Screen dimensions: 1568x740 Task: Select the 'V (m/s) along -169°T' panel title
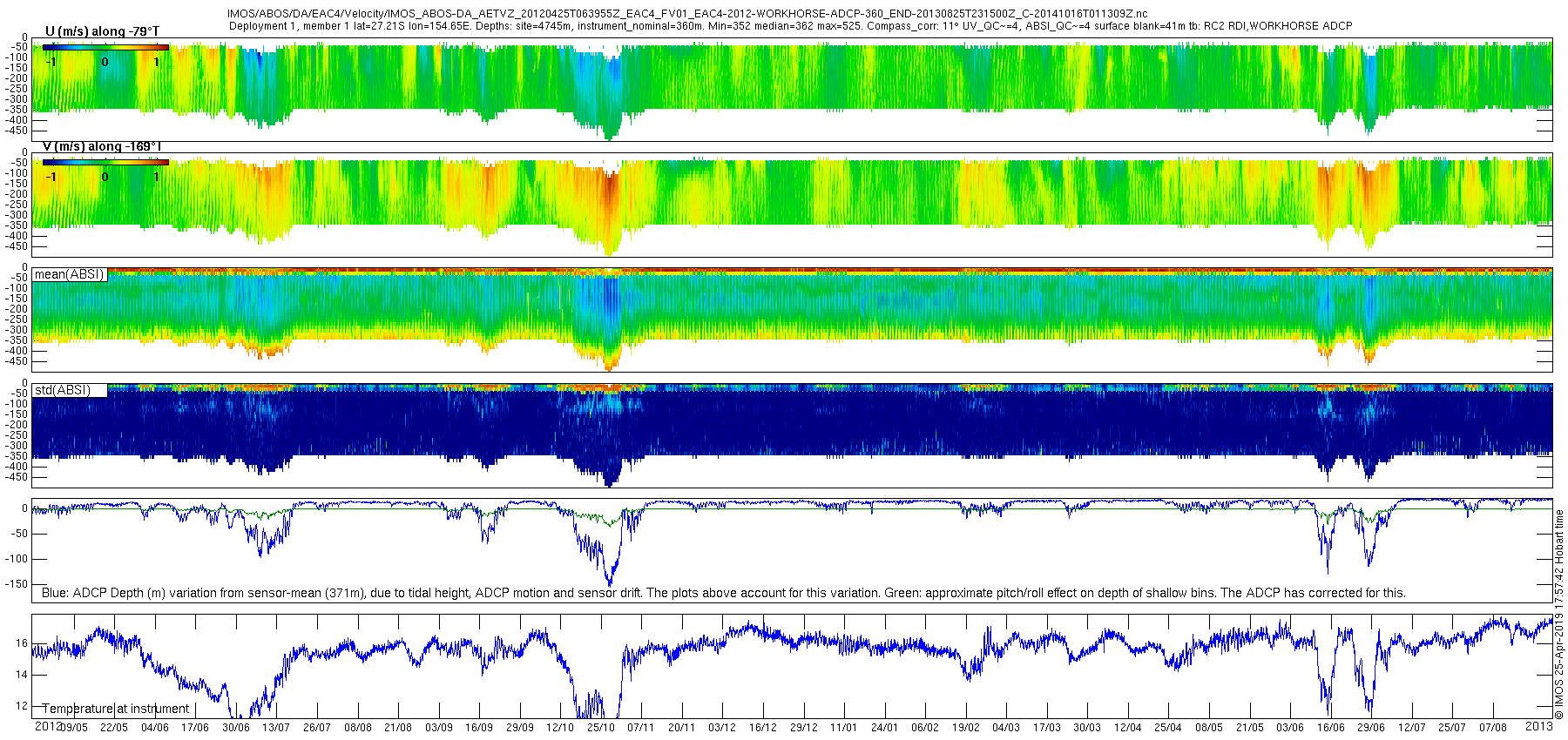click(102, 146)
